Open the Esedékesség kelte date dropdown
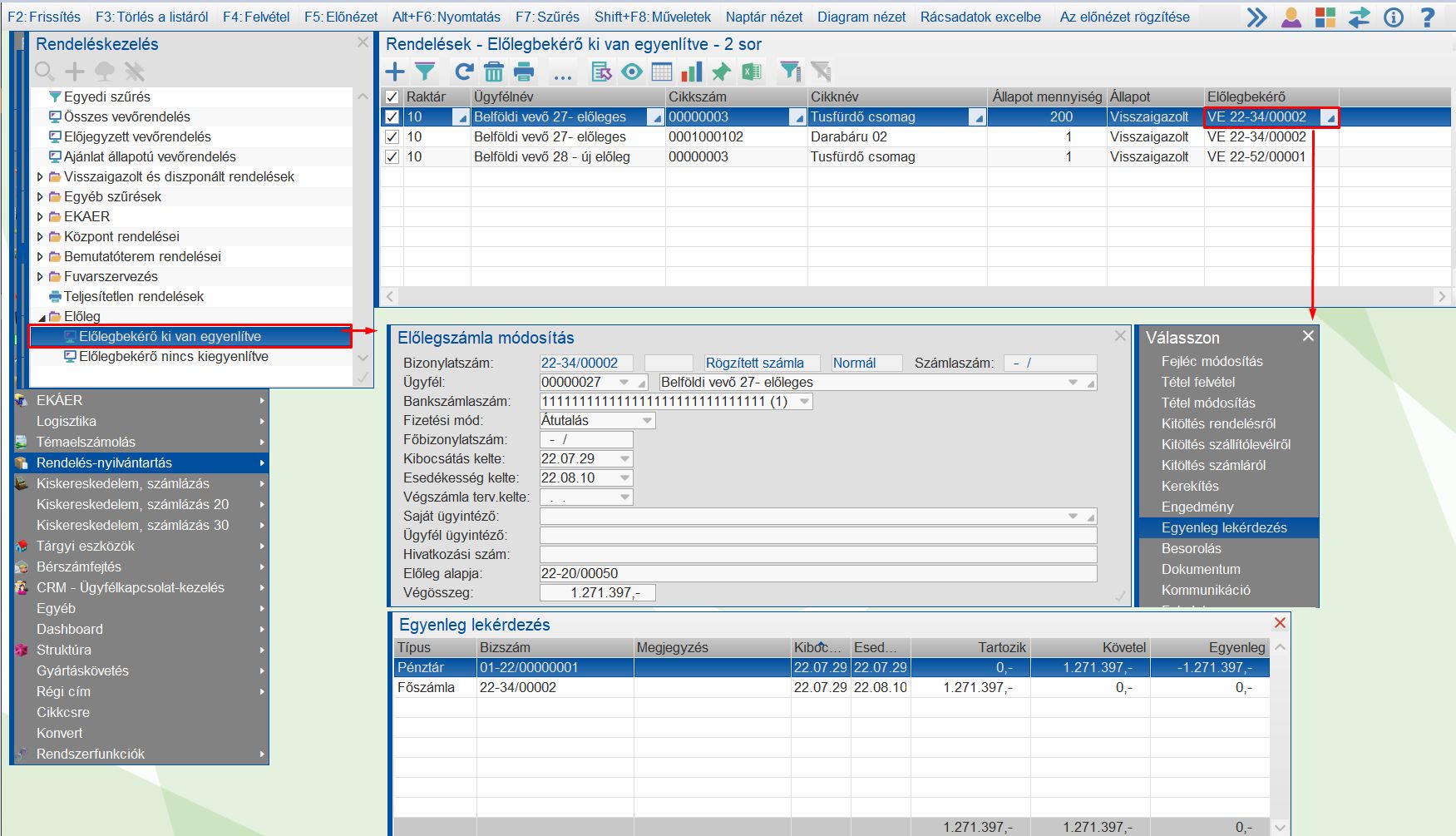Image resolution: width=1456 pixels, height=836 pixels. pos(624,478)
